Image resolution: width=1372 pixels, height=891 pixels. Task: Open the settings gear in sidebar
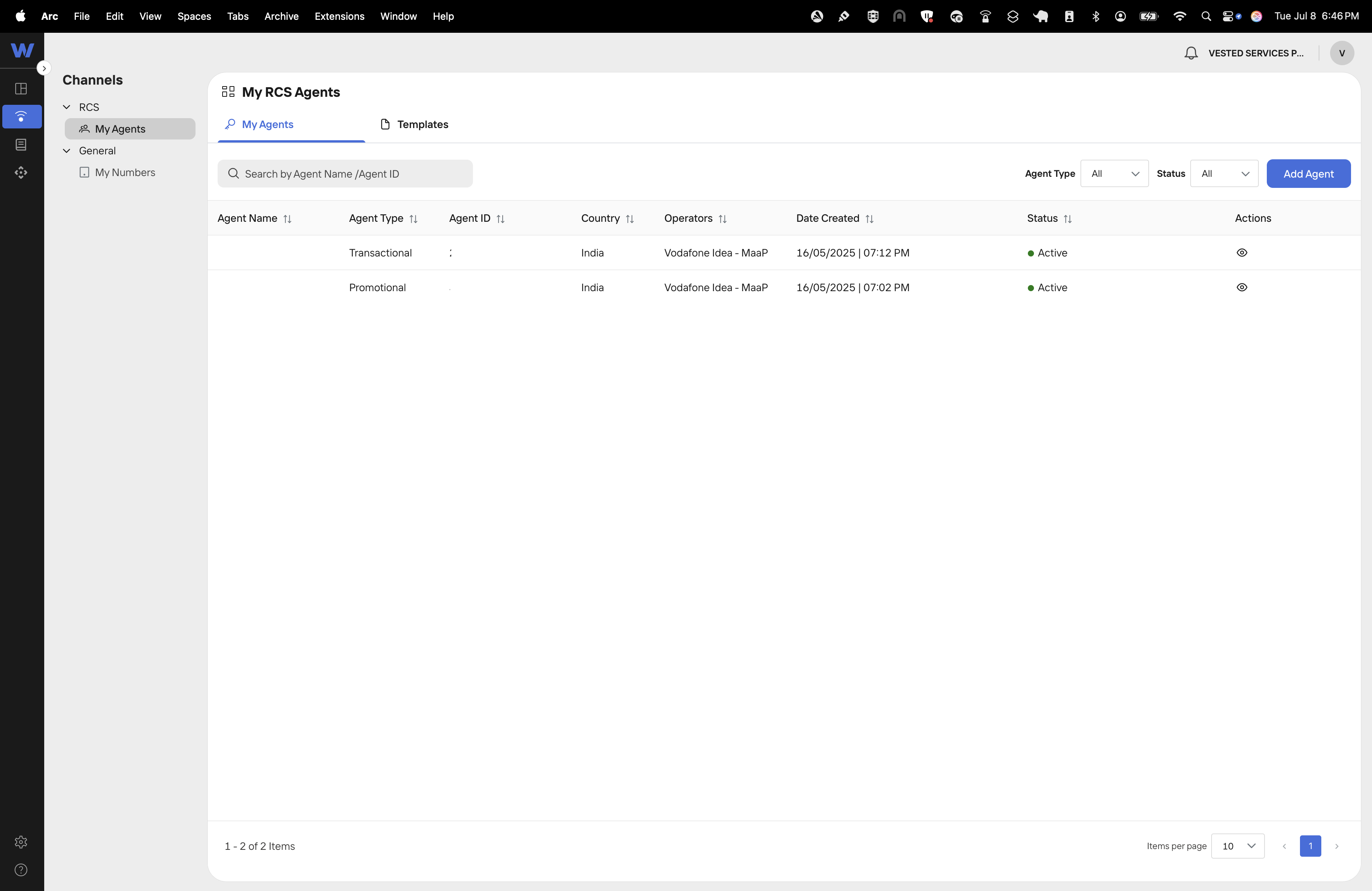21,841
